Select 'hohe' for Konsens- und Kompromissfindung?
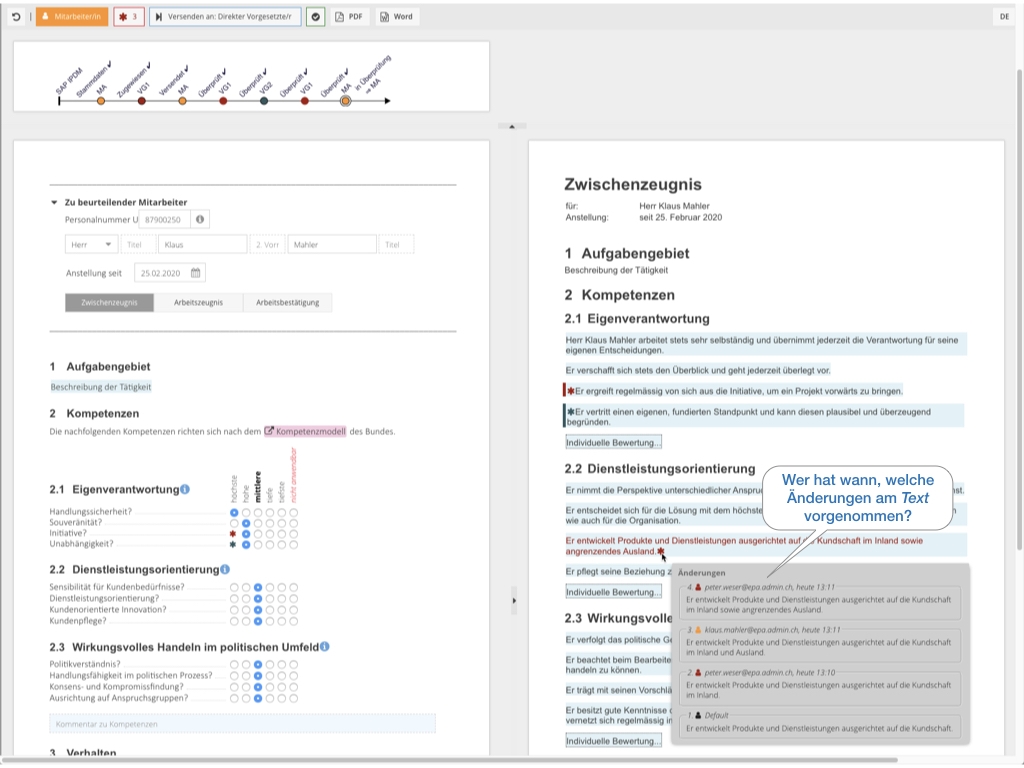 coord(246,687)
